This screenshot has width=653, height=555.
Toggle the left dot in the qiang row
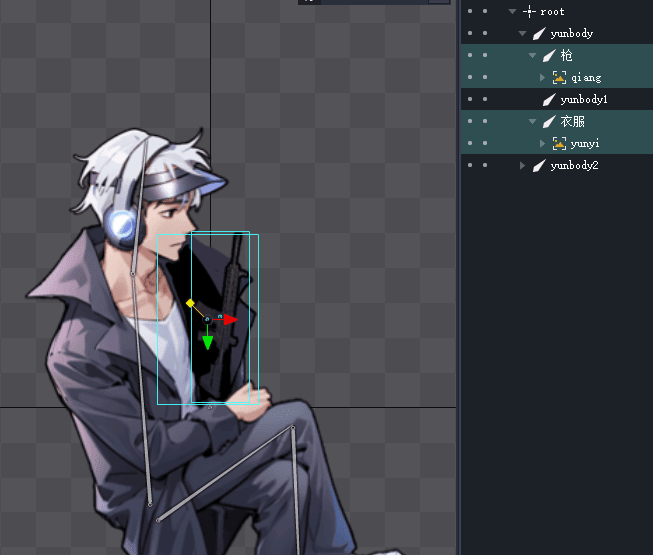[470, 78]
